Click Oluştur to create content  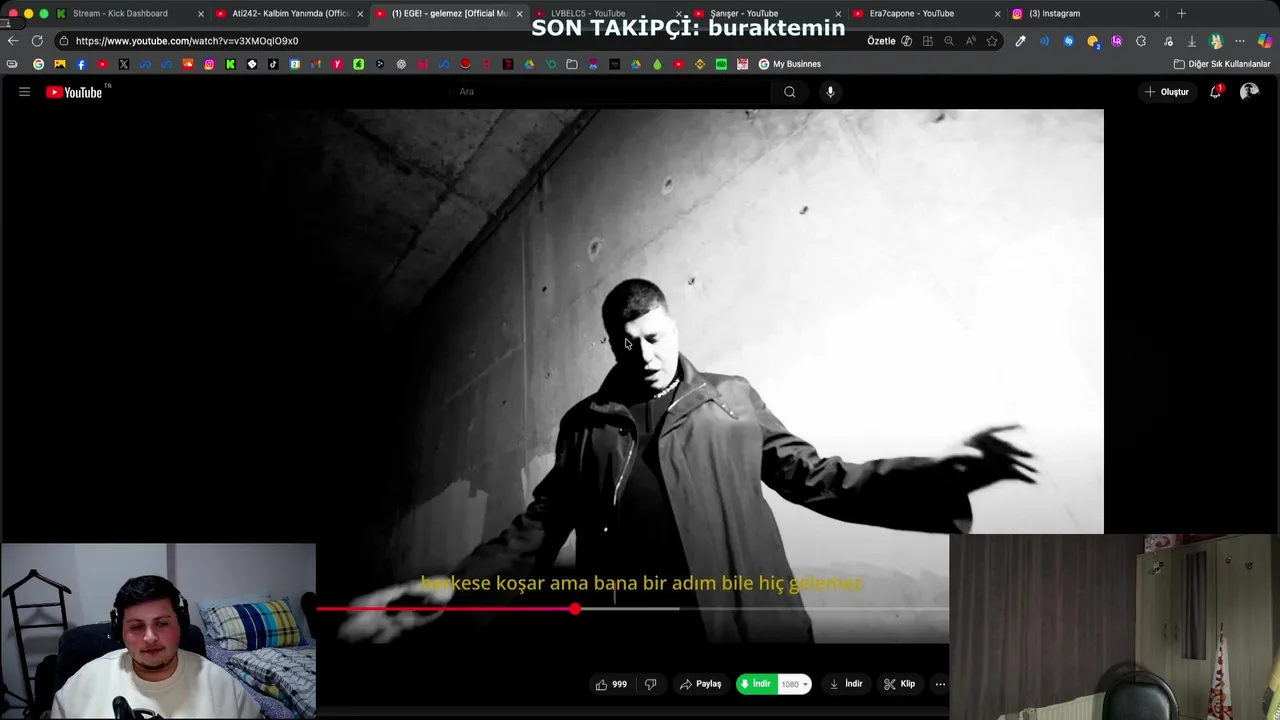pos(1167,92)
